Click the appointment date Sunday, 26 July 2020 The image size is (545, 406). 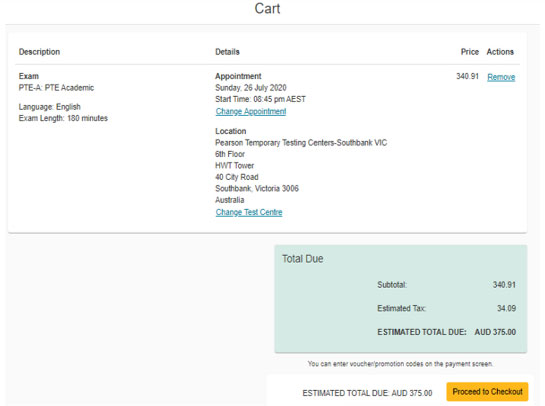pos(251,88)
